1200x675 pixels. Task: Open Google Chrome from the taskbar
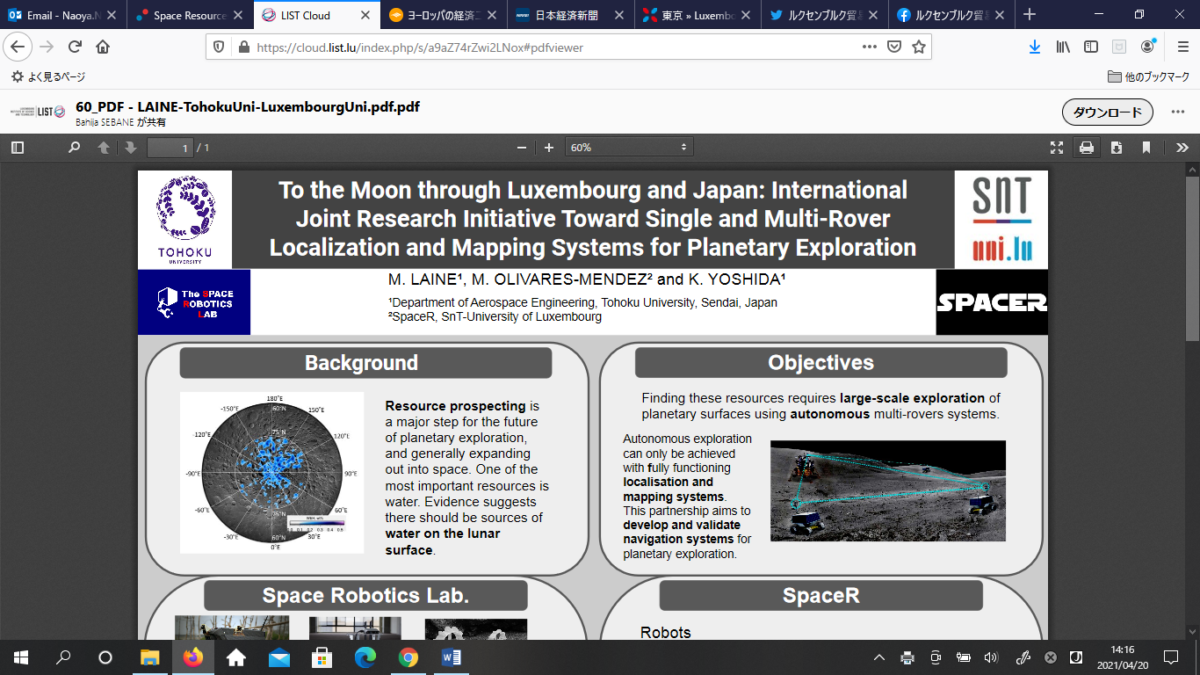(x=407, y=657)
